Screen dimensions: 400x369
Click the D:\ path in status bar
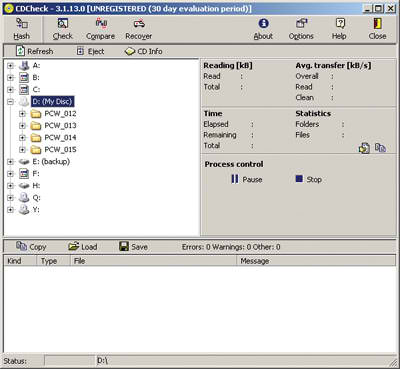tap(103, 361)
